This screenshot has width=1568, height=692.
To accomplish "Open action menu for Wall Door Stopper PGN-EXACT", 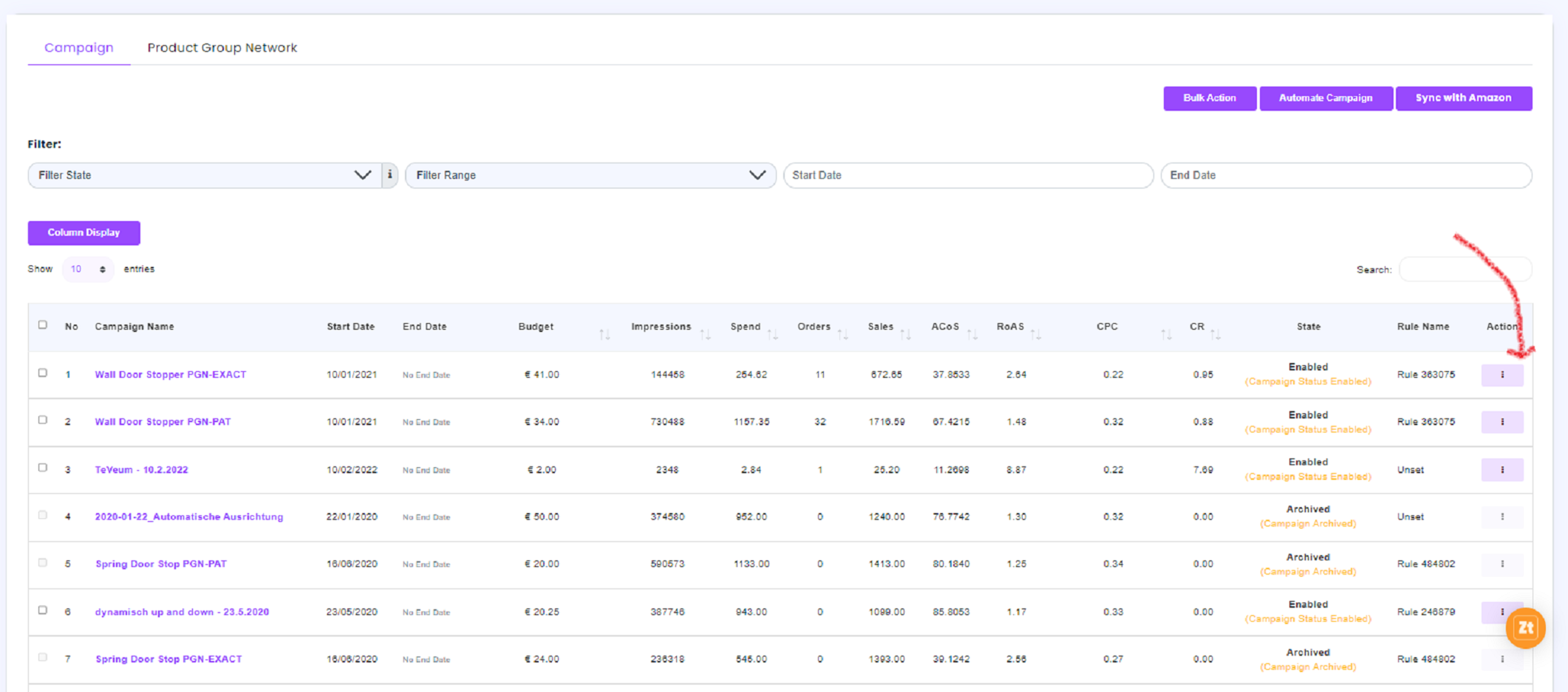I will 1501,374.
